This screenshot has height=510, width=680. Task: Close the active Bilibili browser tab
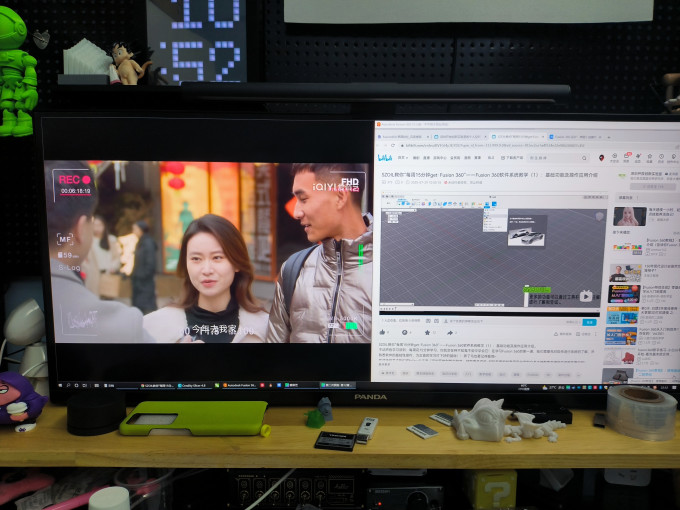click(x=544, y=137)
